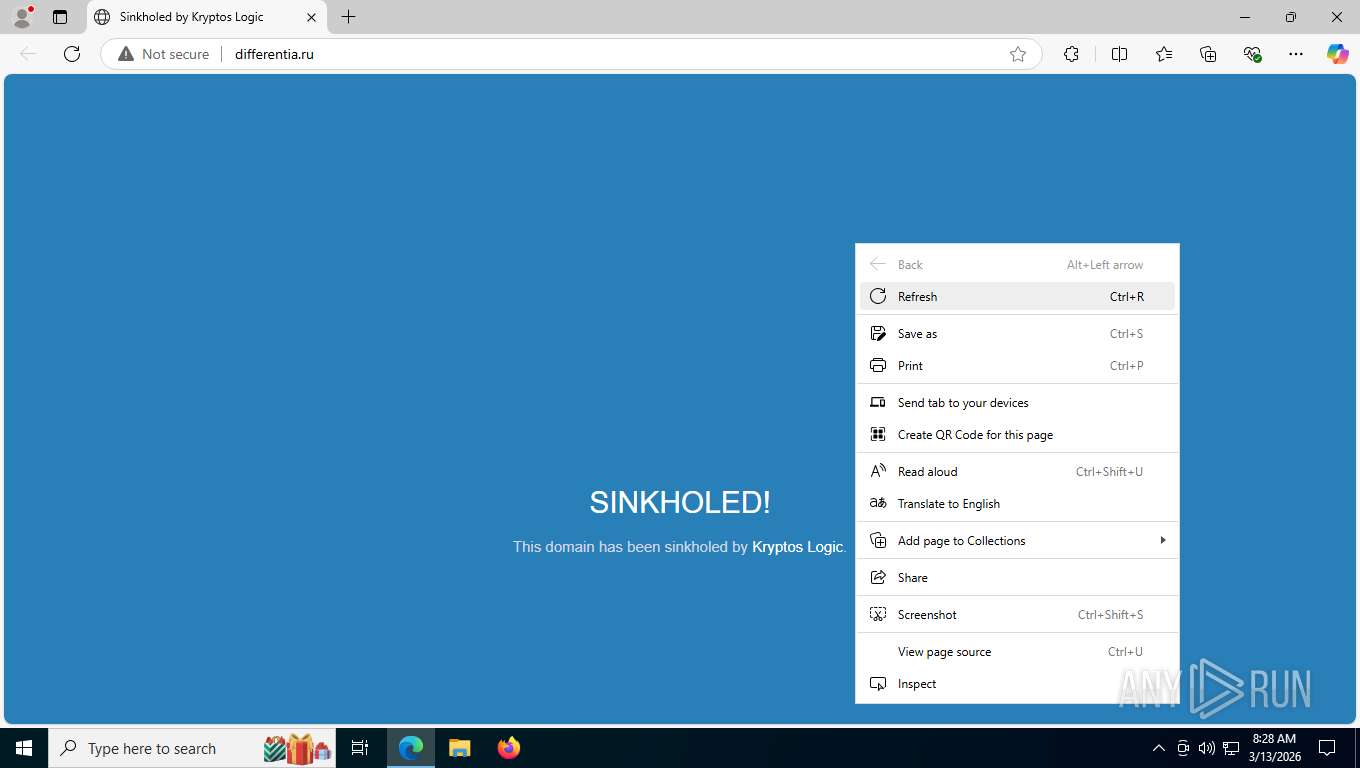Open the Collections toolbar icon
Image resolution: width=1360 pixels, height=768 pixels.
pyautogui.click(x=1208, y=54)
